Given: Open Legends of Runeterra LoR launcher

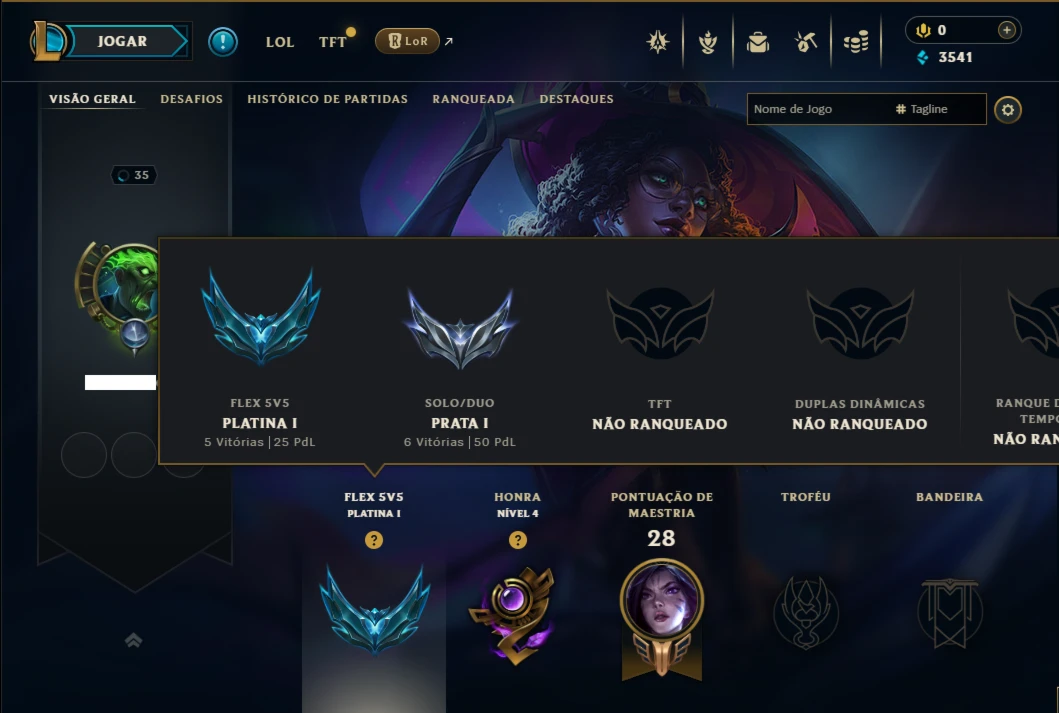Looking at the screenshot, I should pyautogui.click(x=407, y=41).
